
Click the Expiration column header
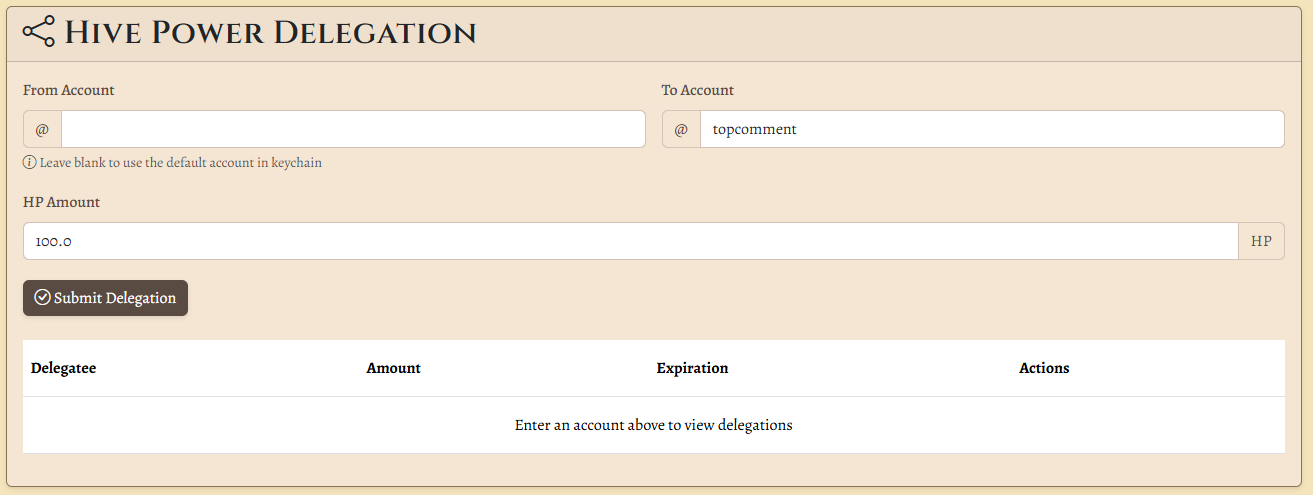(693, 368)
